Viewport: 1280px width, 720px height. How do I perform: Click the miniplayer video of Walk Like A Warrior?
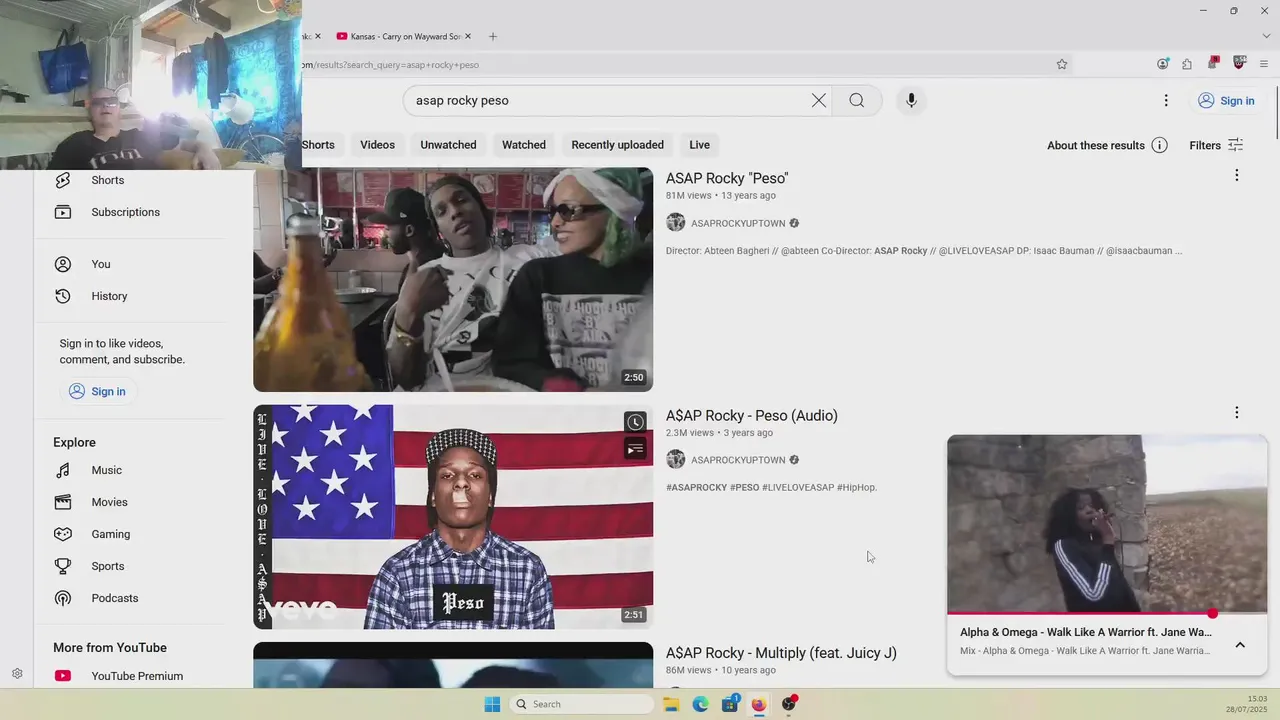pos(1107,523)
